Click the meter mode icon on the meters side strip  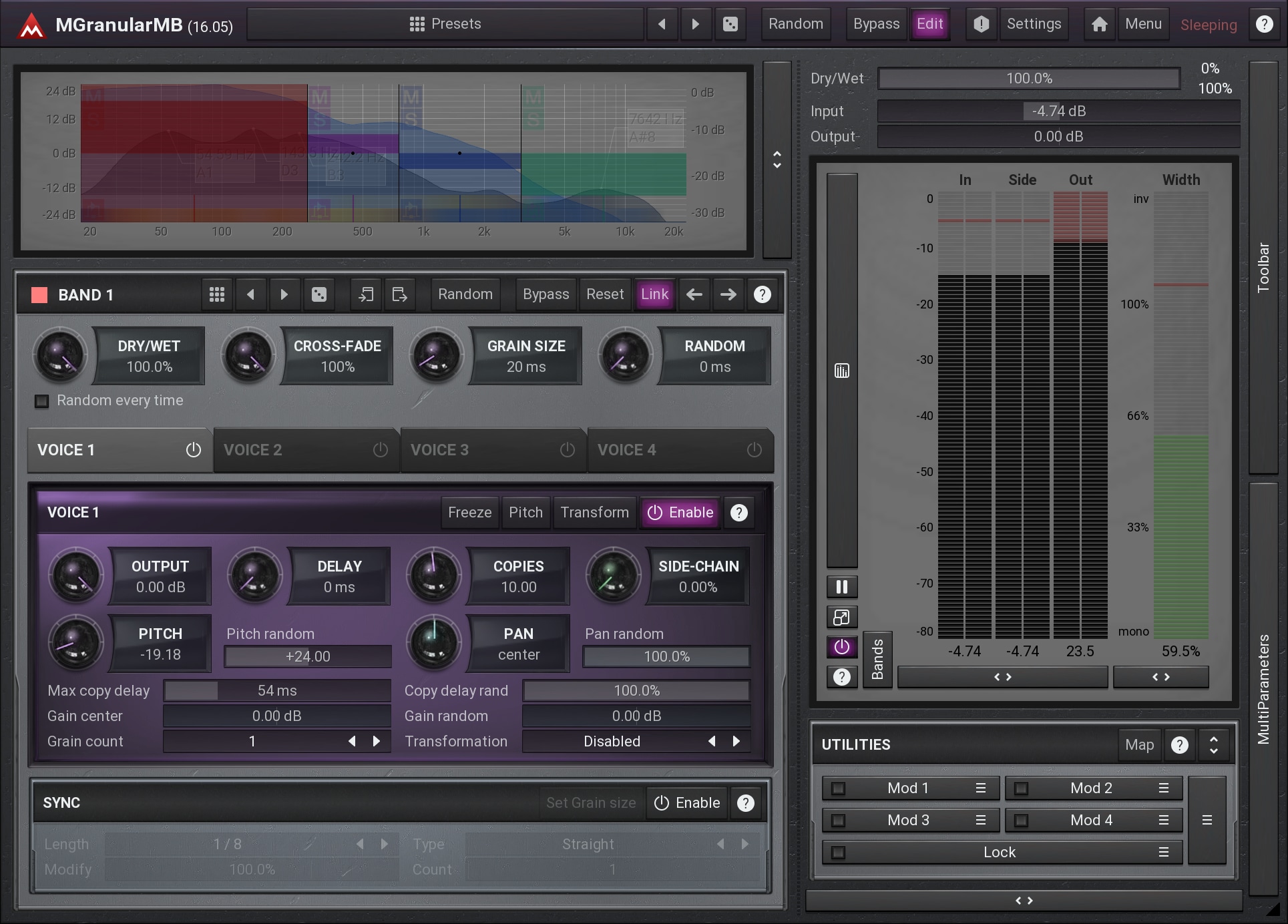(842, 371)
